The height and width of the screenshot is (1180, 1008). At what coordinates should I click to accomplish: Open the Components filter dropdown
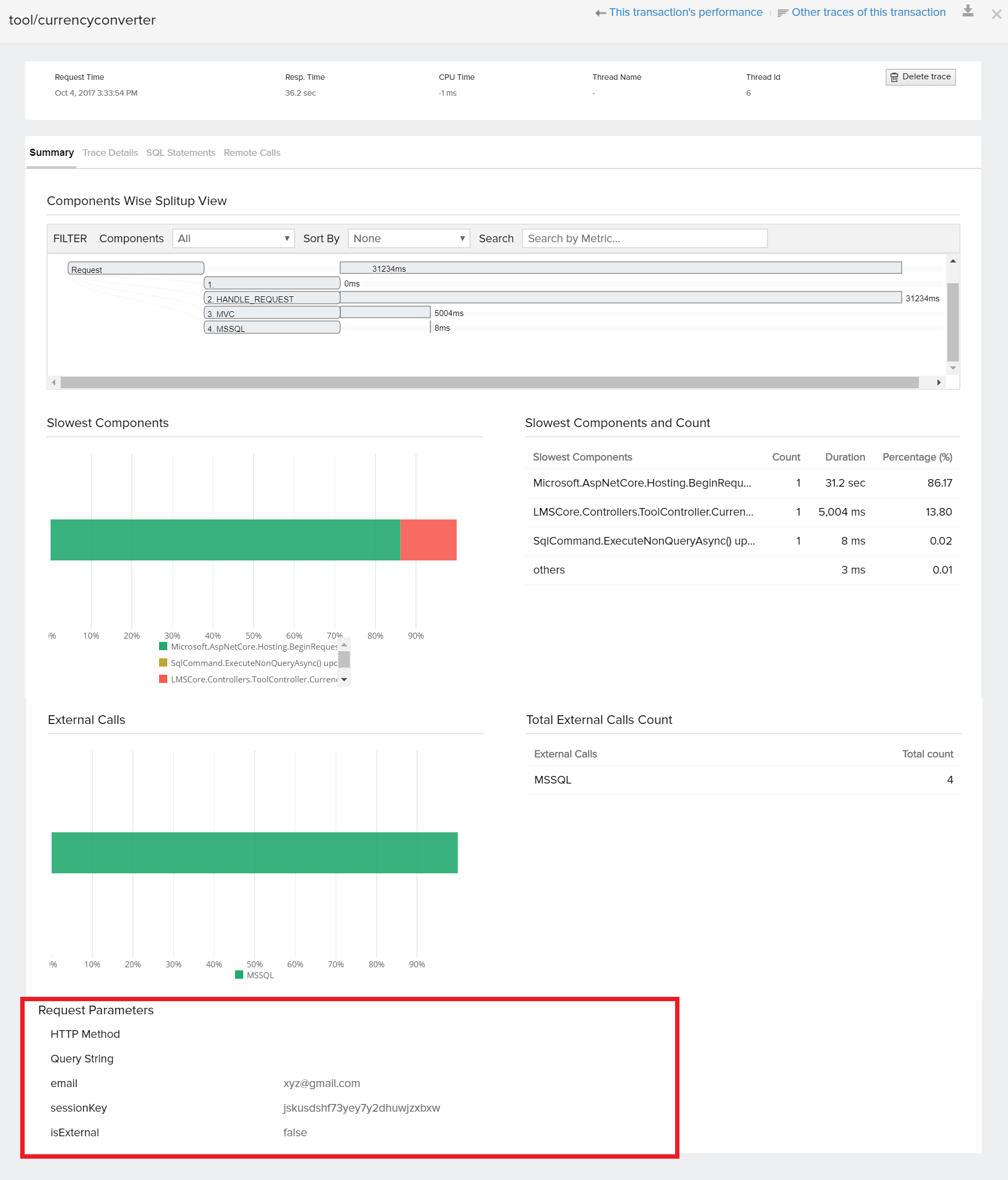point(233,238)
